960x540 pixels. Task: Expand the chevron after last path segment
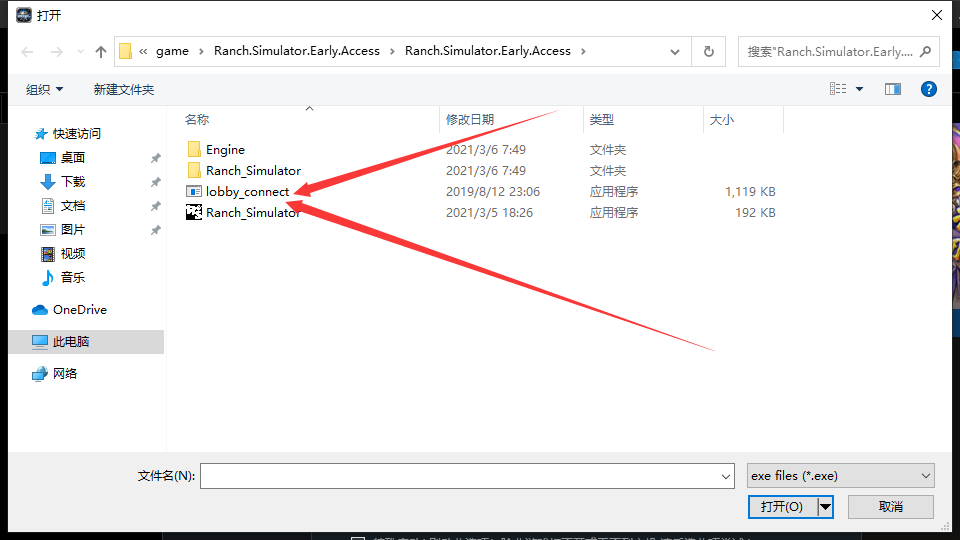pos(583,51)
